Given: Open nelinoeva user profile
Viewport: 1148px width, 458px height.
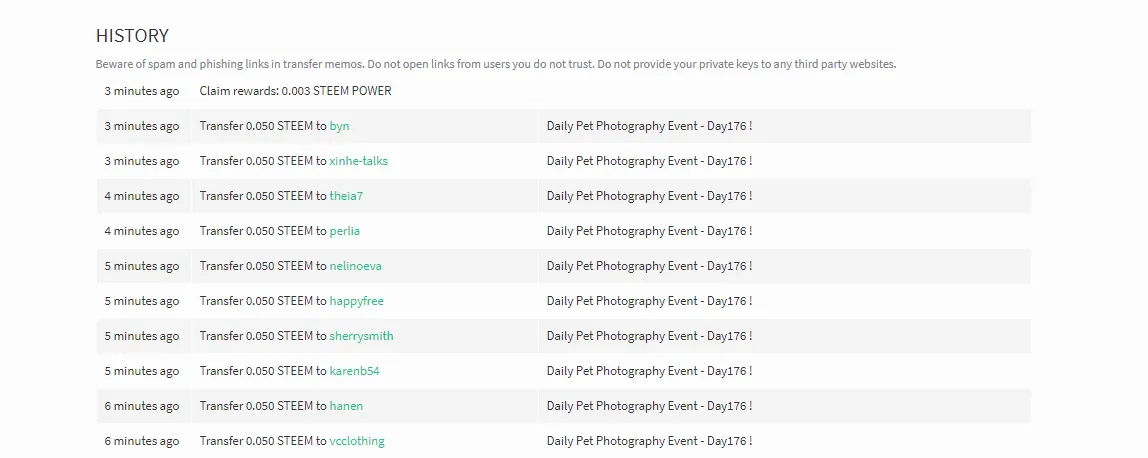Looking at the screenshot, I should (x=355, y=266).
